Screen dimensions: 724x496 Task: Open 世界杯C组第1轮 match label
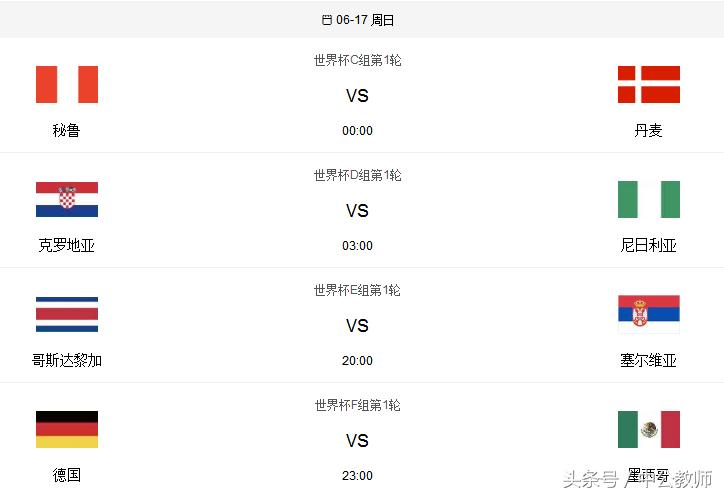[x=357, y=60]
